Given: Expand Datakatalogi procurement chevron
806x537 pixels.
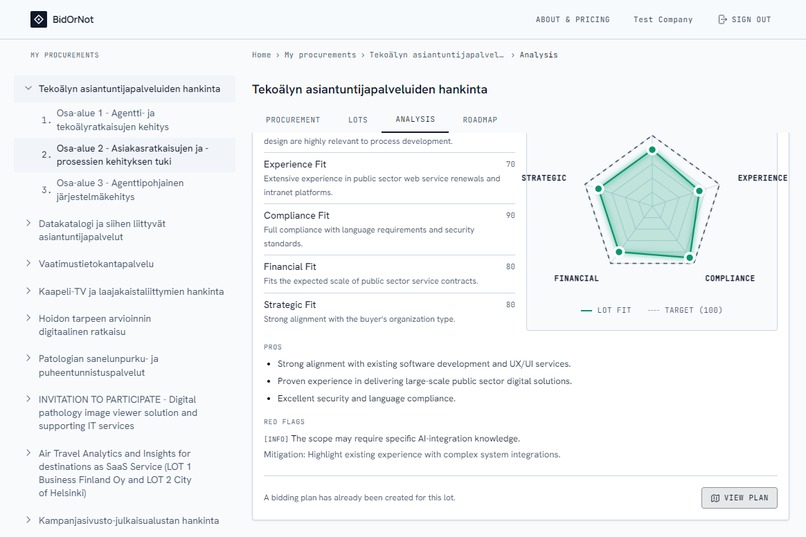Looking at the screenshot, I should click(x=28, y=223).
